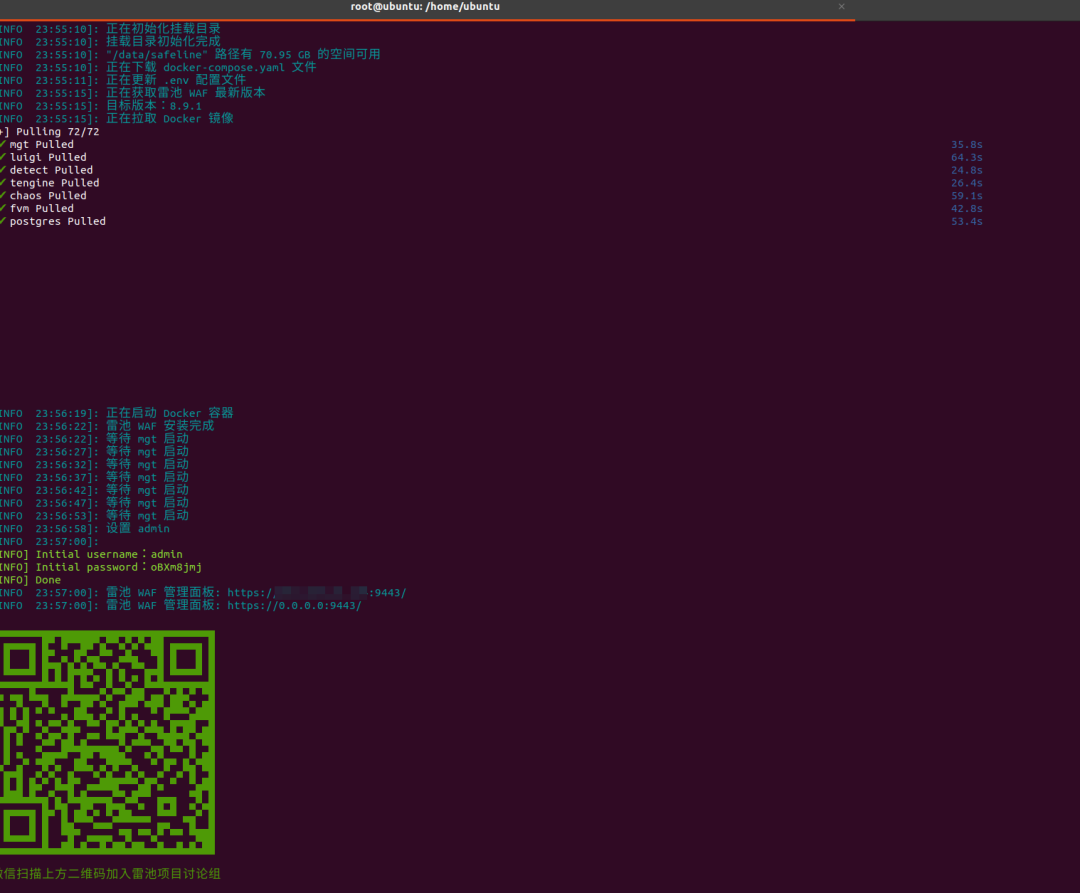Close the root@ubuntu terminal tab

(x=841, y=6)
